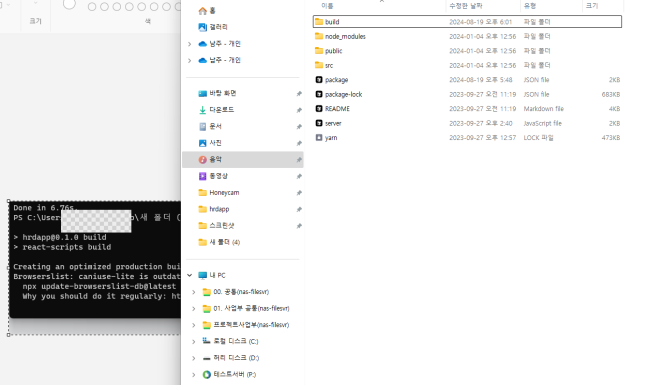Click the 테스트서버 (P:) network drive icon
The height and width of the screenshot is (385, 650).
coord(206,374)
